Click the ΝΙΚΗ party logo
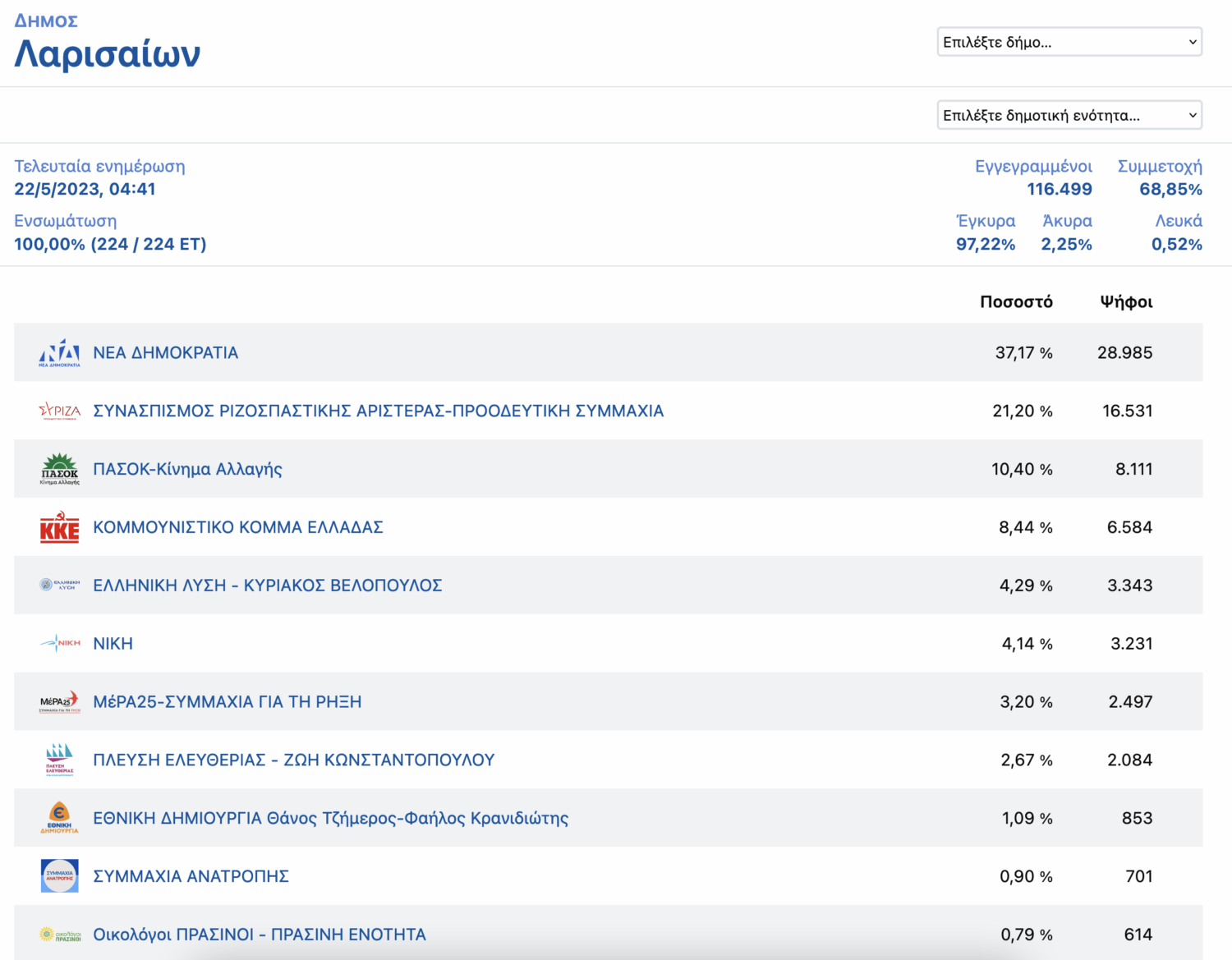The height and width of the screenshot is (960, 1232). tap(60, 643)
